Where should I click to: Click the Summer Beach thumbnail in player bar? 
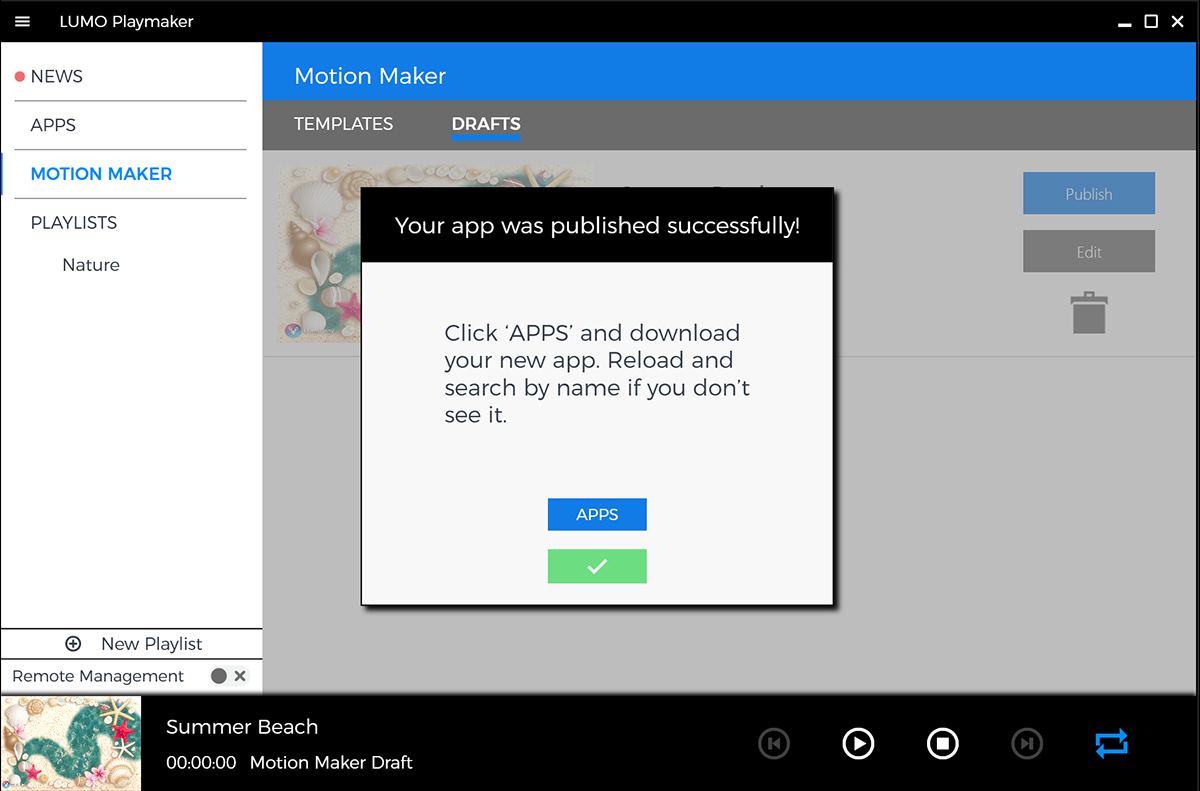pyautogui.click(x=71, y=743)
